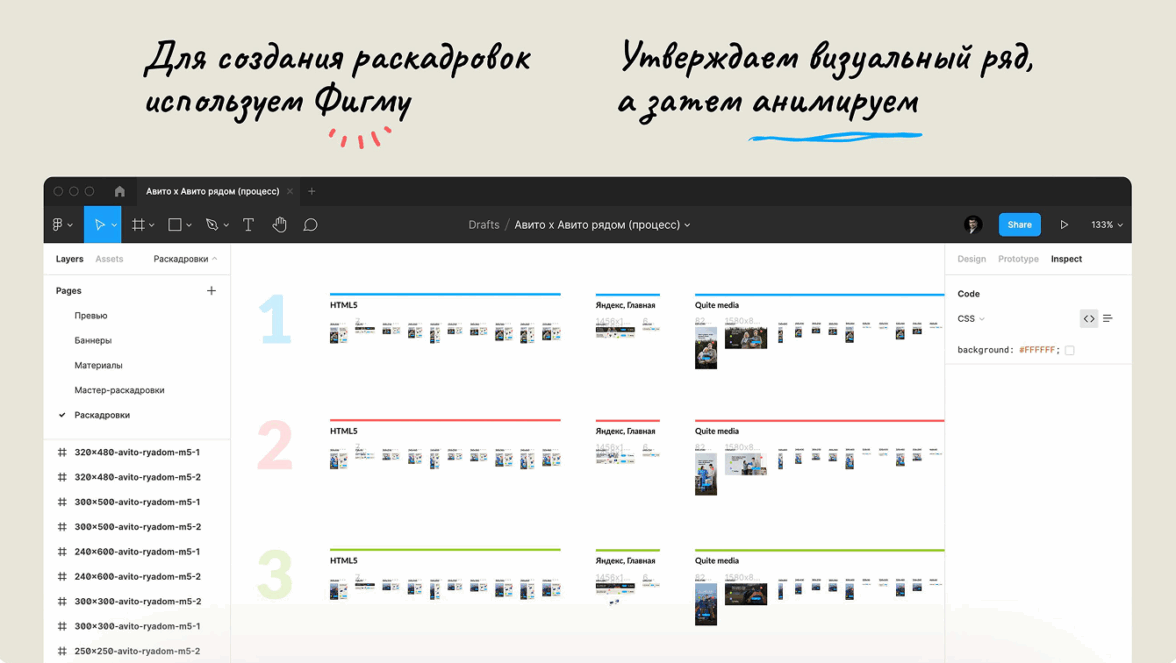Click the HTML5 label in row 1
Viewport: 1176px width, 663px height.
coord(344,305)
